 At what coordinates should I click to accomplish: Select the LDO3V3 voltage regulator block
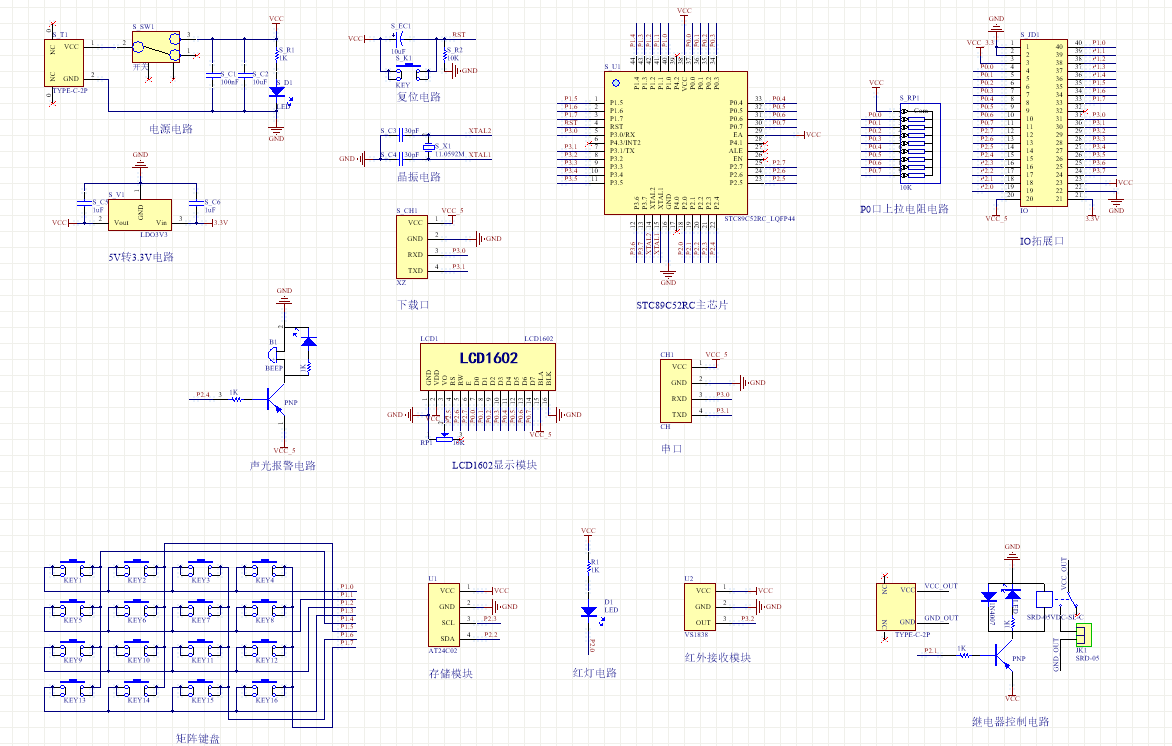141,215
